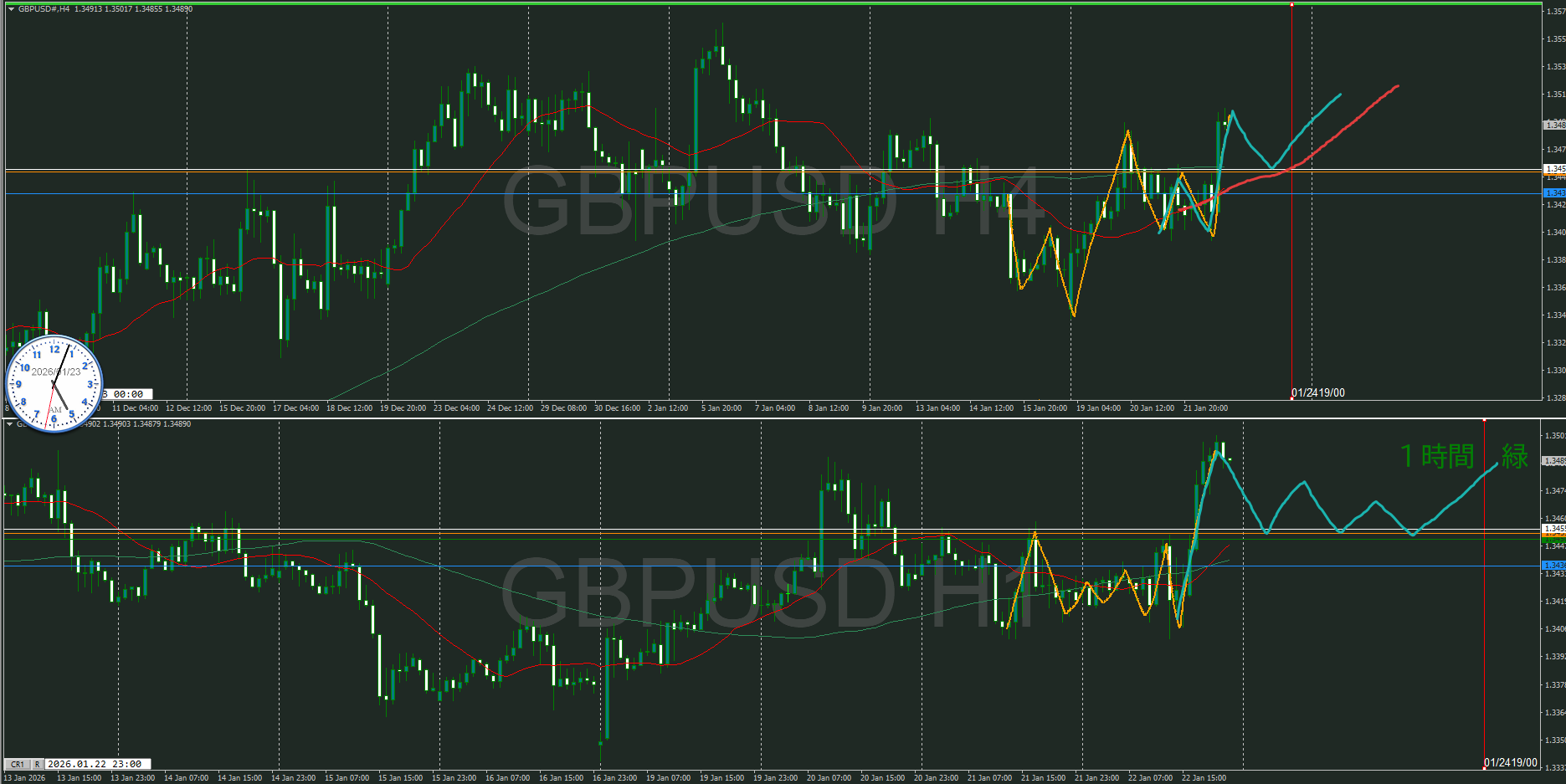Click the gray current price tag on H1 chart
1566x784 pixels.
click(1554, 461)
